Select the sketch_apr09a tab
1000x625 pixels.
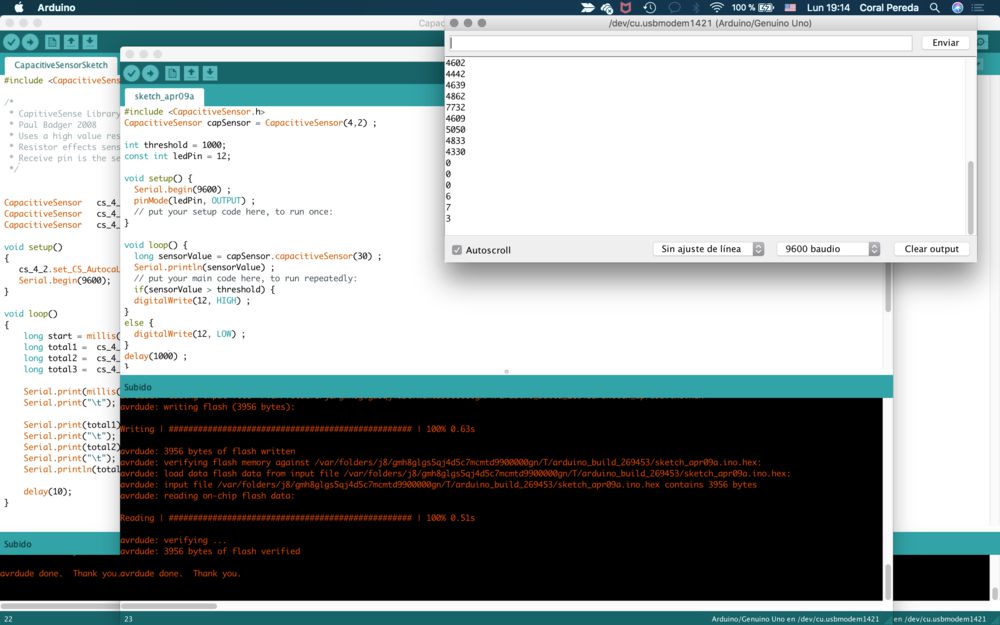coord(164,96)
